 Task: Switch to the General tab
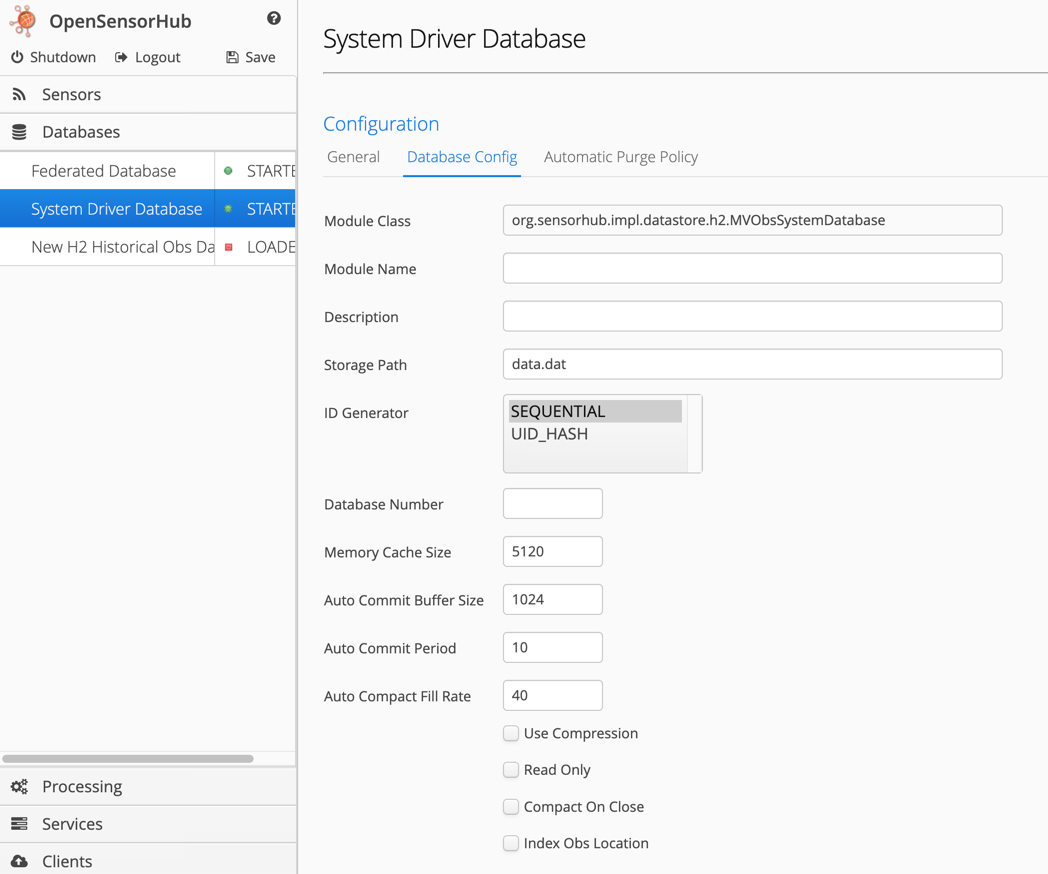point(353,157)
